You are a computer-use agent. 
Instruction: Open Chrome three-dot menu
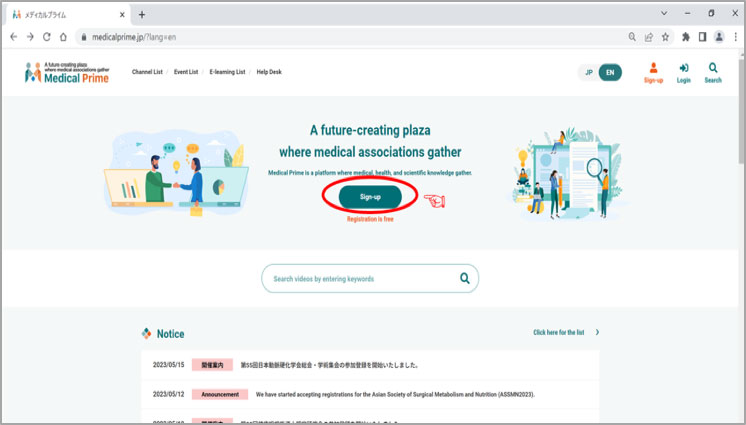[x=736, y=37]
